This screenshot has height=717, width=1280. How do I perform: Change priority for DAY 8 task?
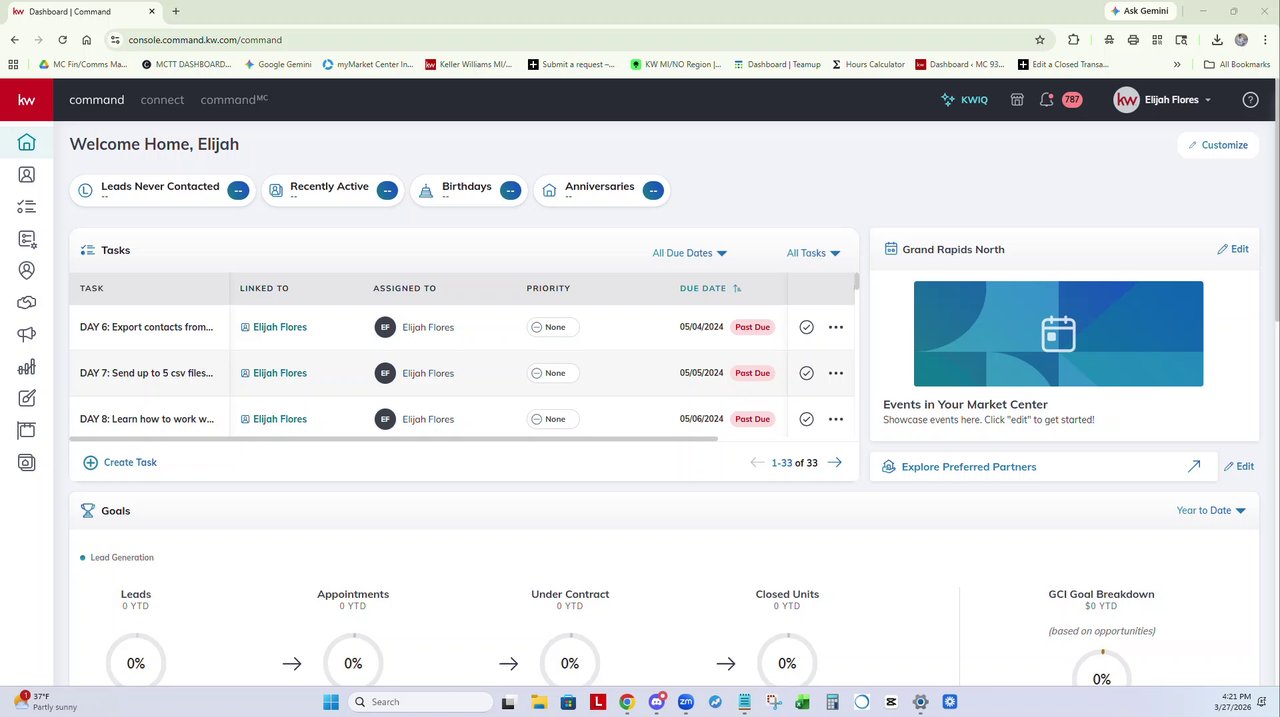click(553, 419)
